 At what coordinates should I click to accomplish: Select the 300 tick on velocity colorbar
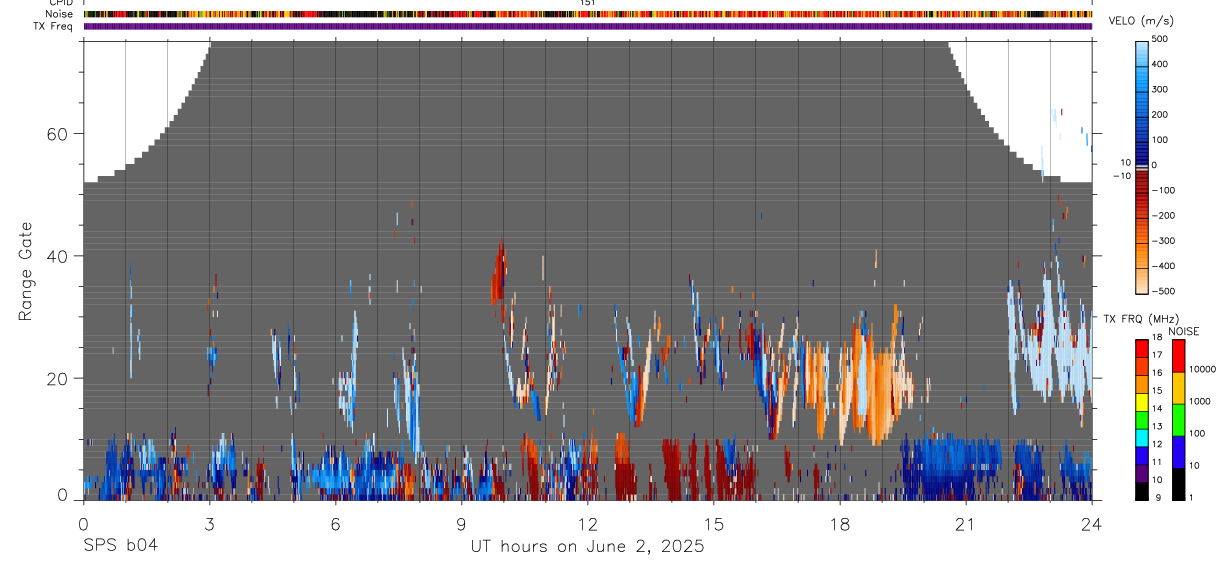(x=1160, y=90)
